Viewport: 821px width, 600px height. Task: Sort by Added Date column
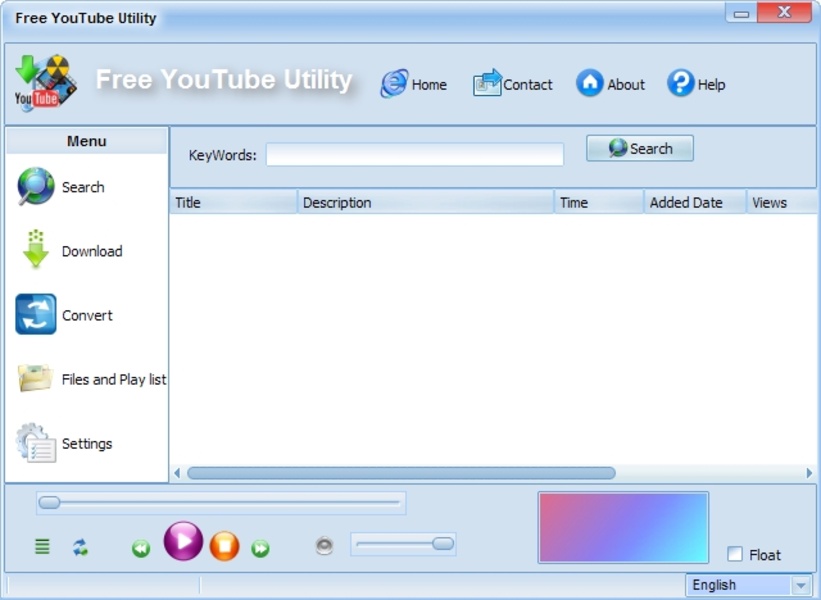click(x=695, y=202)
